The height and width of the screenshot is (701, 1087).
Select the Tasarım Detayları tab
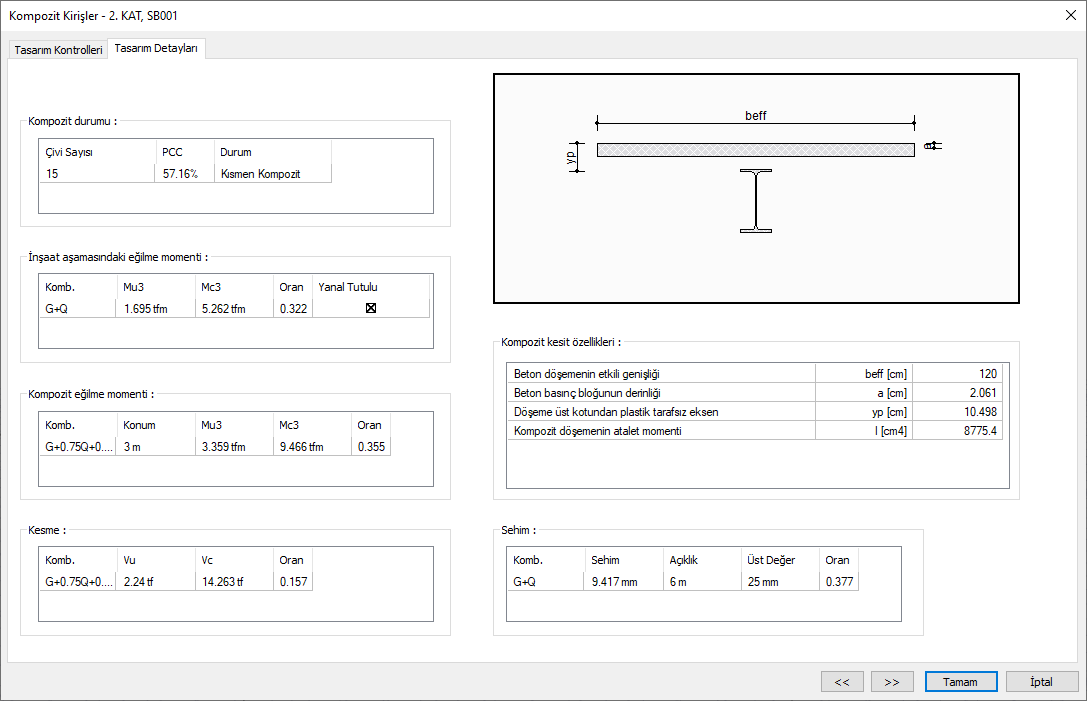coord(156,48)
